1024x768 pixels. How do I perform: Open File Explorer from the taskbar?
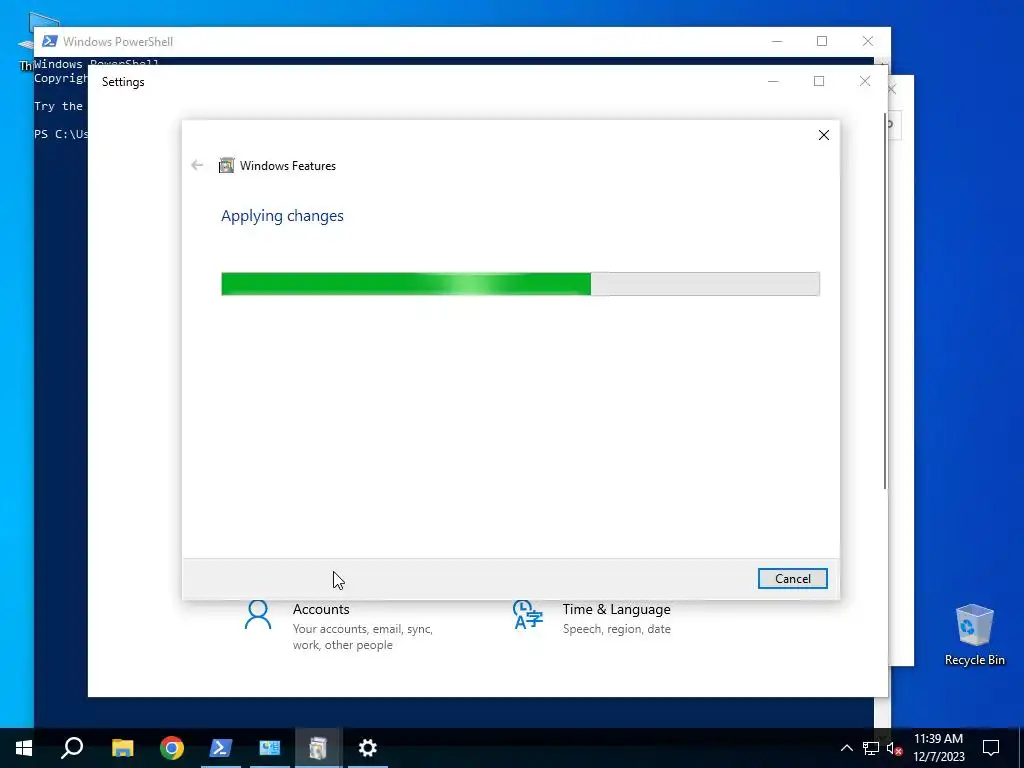[122, 748]
